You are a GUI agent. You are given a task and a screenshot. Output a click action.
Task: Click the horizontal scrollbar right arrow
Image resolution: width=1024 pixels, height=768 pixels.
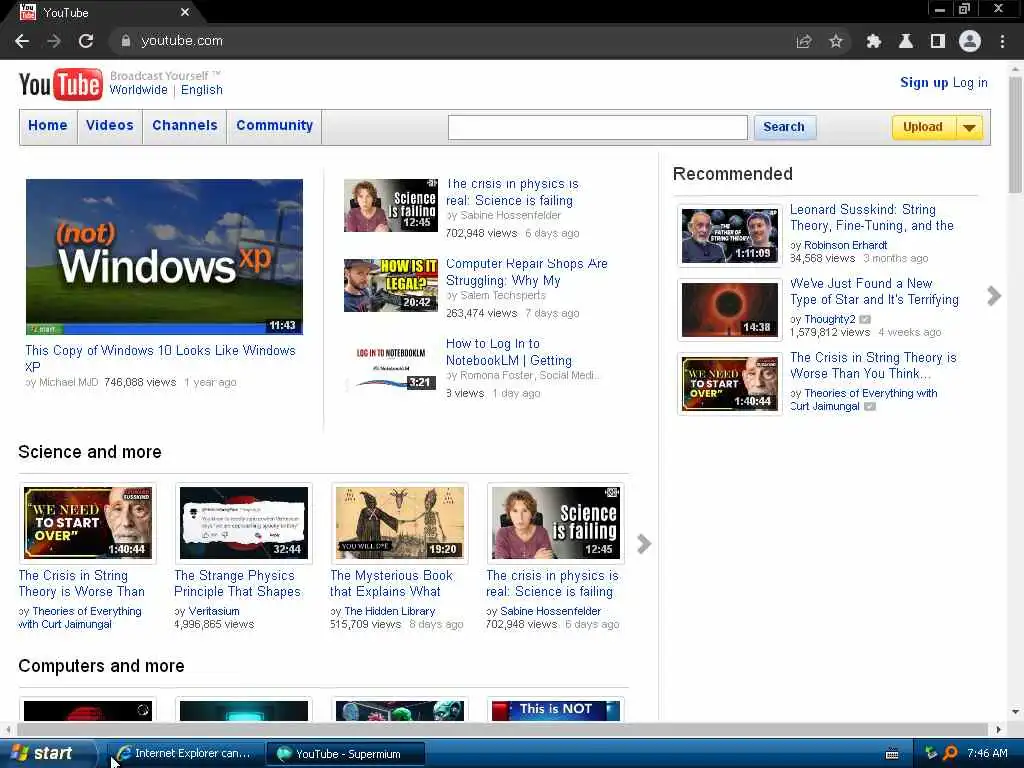click(x=999, y=729)
